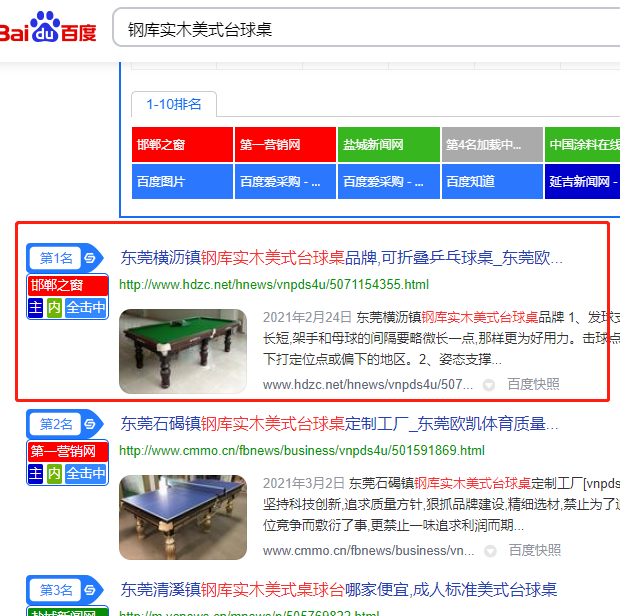Image resolution: width=620 pixels, height=616 pixels.
Task: Click the first 百度爱采购 tile
Action: pos(285,181)
